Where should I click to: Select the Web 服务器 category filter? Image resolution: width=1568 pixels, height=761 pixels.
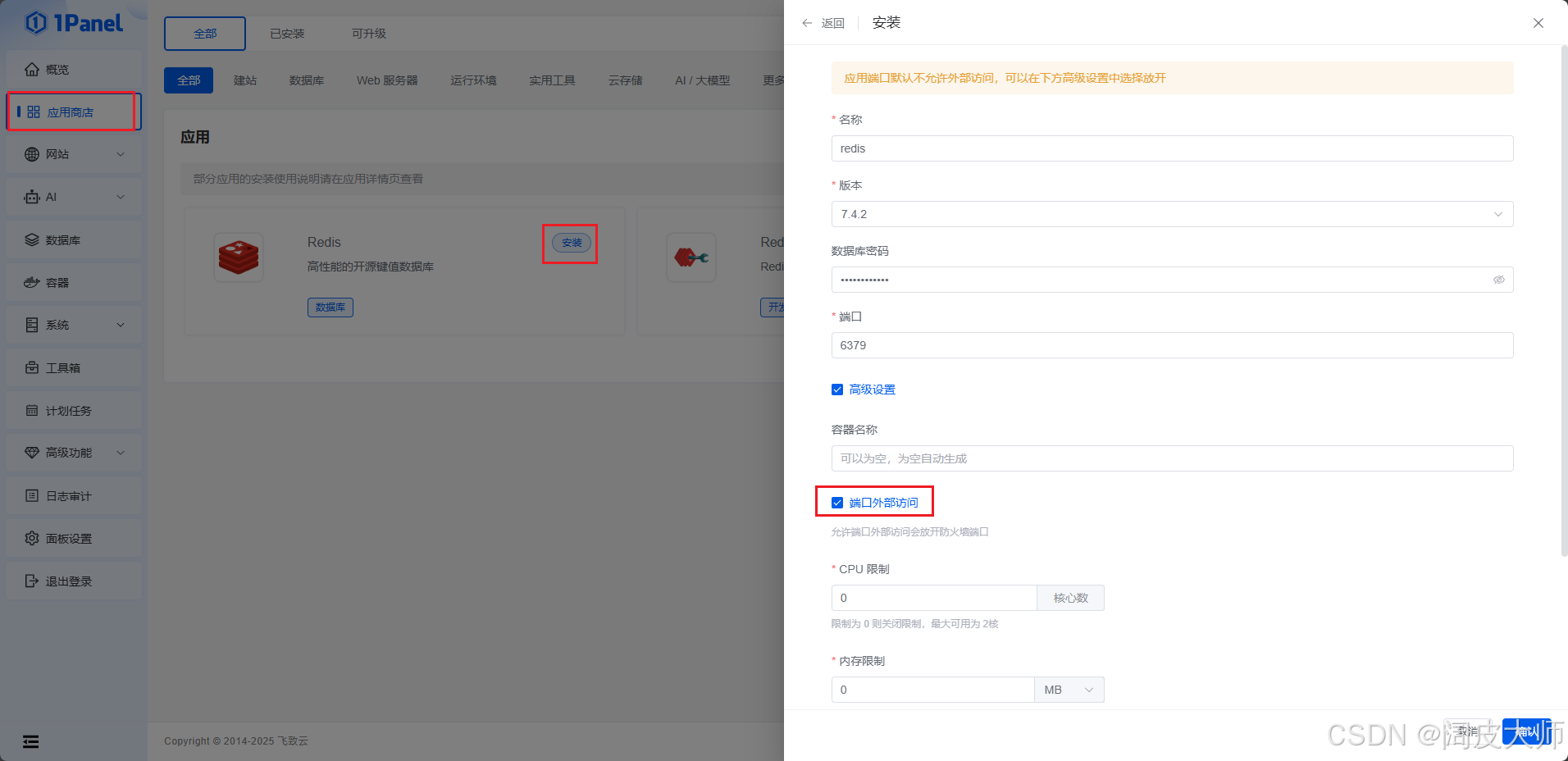pos(387,80)
